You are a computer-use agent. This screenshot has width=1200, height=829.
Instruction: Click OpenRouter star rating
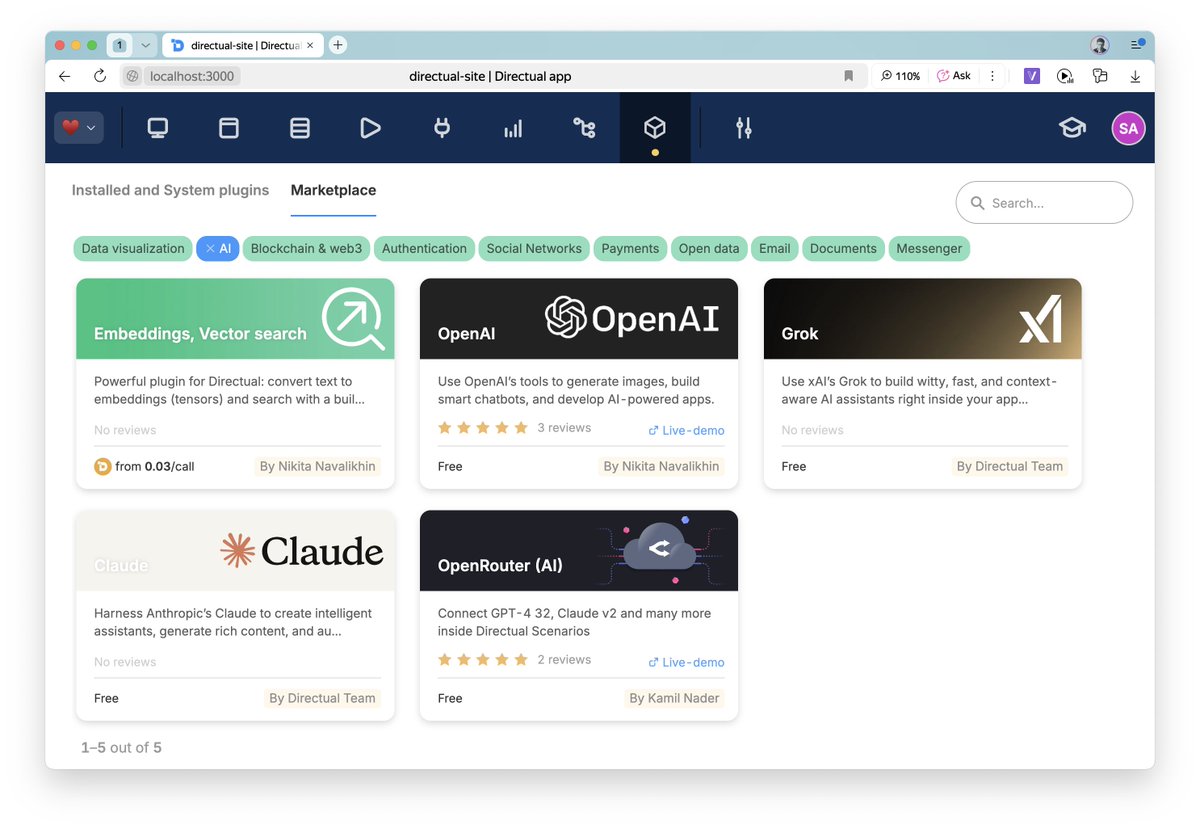483,660
